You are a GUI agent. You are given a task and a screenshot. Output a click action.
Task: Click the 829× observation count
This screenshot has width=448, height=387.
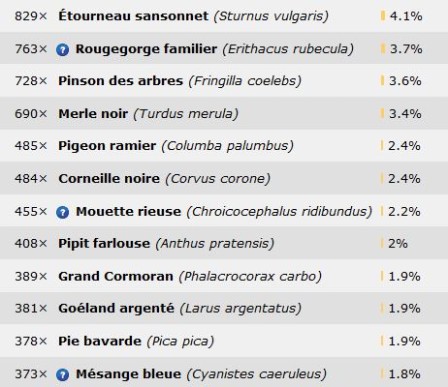tap(31, 16)
